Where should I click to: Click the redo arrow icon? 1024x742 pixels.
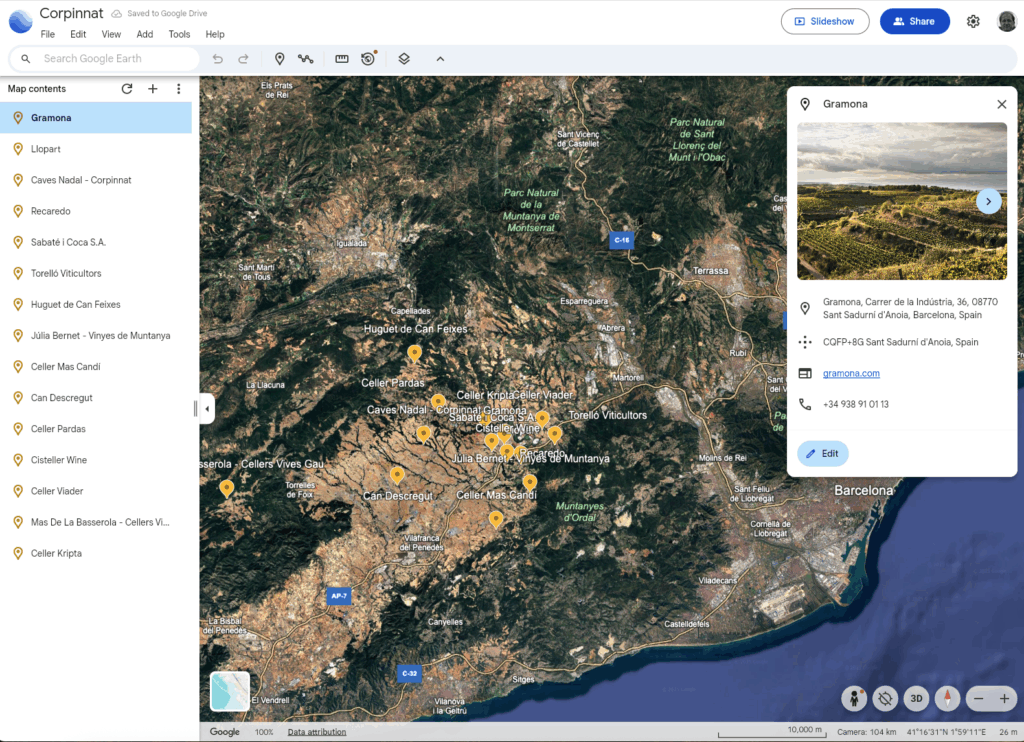pyautogui.click(x=243, y=59)
